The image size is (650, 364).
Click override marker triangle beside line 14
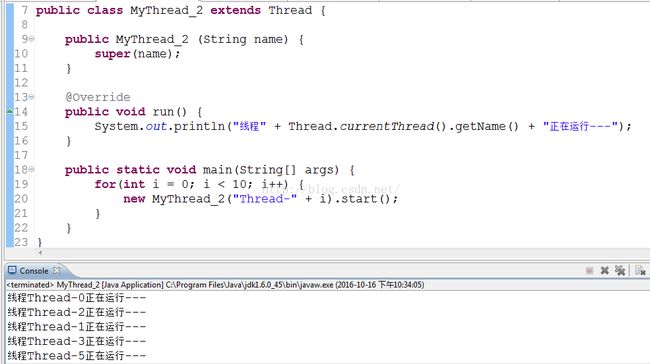pos(10,111)
